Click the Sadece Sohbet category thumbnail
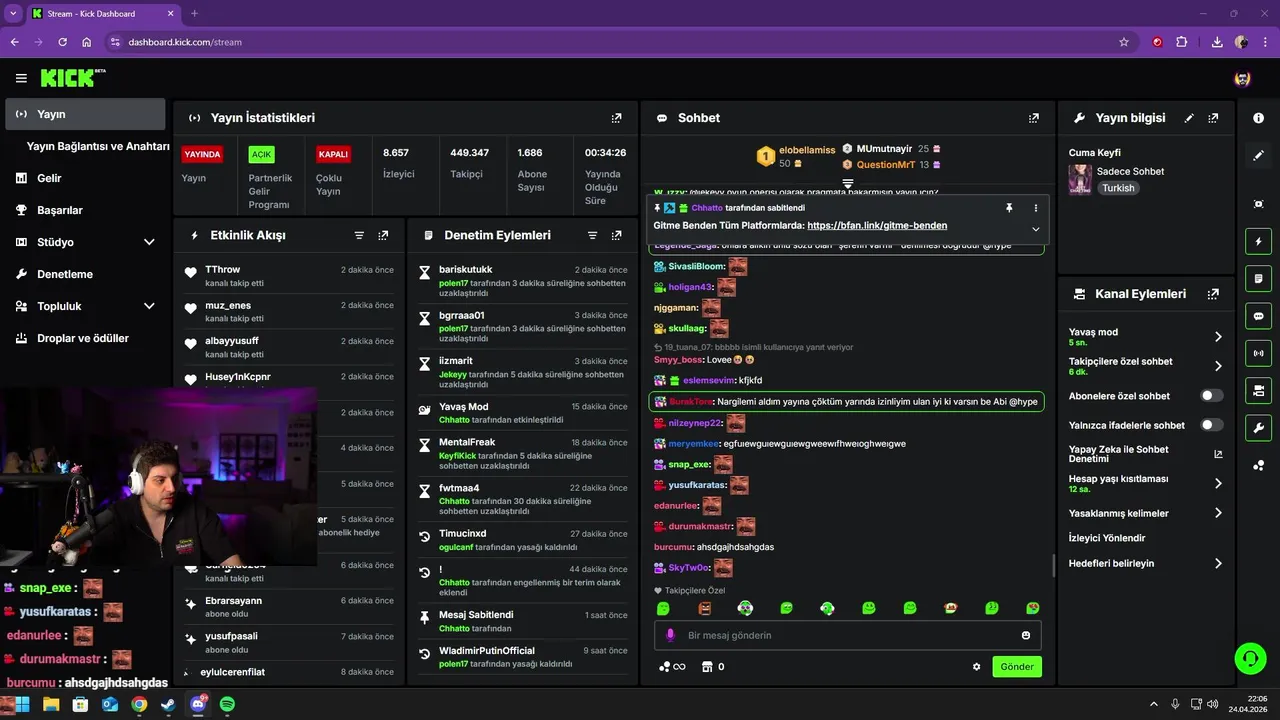 1080,179
